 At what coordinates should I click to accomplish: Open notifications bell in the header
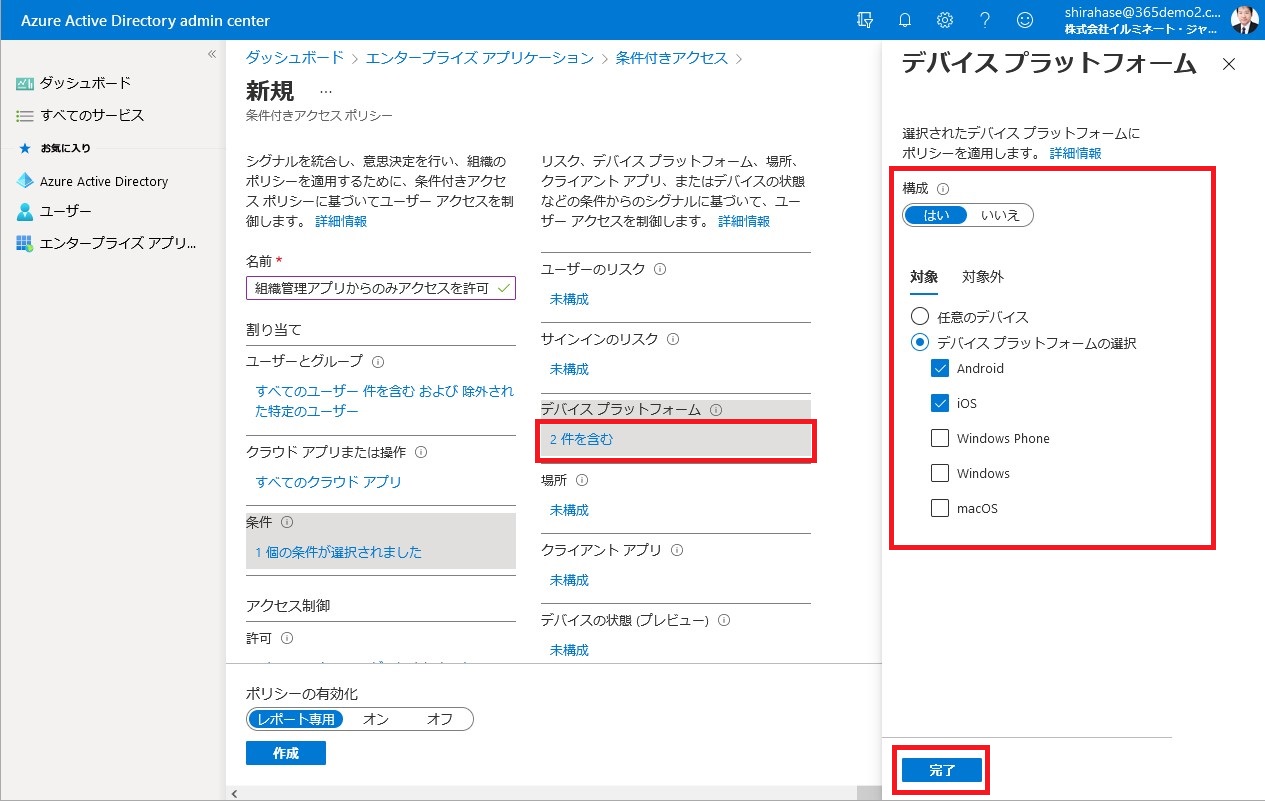905,20
